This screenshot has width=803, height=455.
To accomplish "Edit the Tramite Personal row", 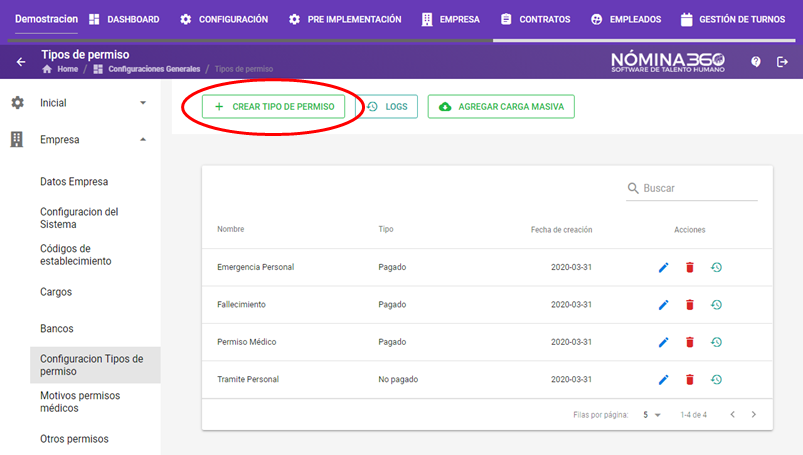I will [x=663, y=380].
